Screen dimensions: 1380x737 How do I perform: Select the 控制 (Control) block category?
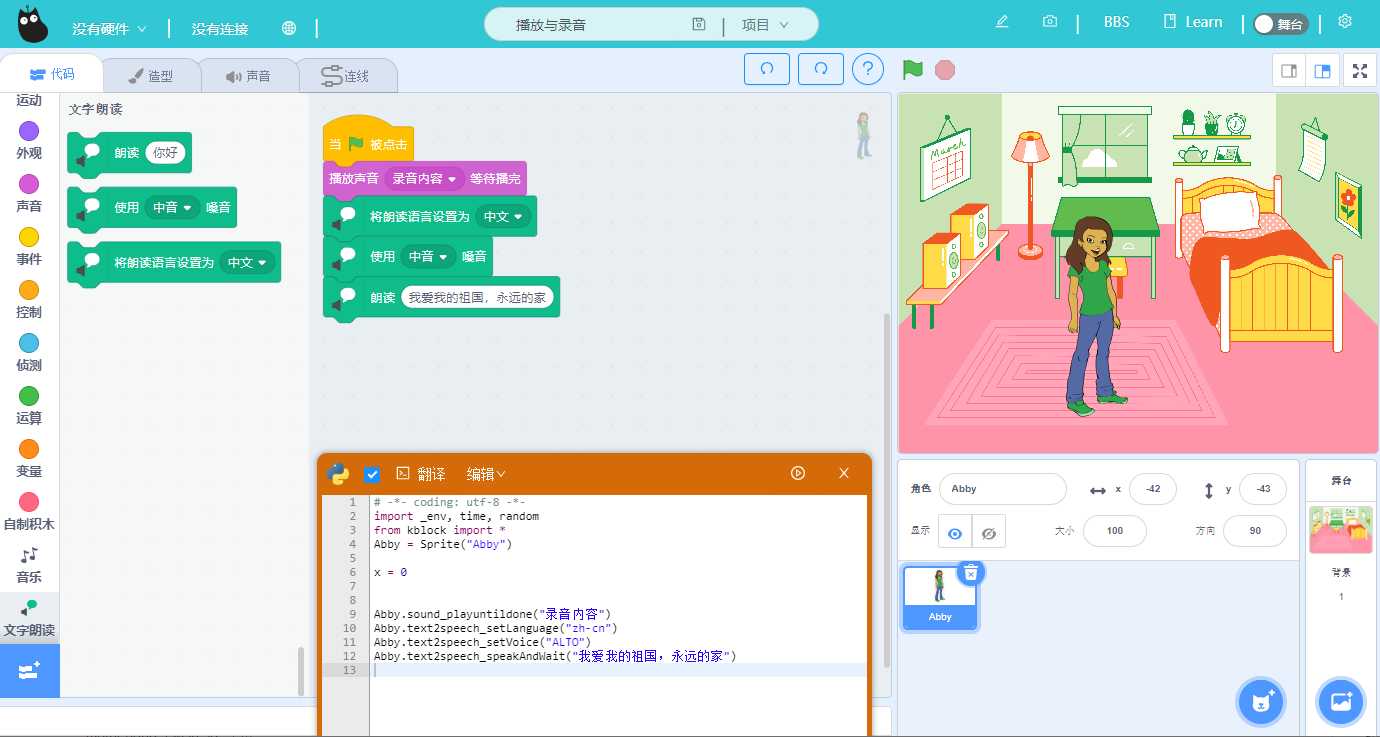(x=29, y=299)
